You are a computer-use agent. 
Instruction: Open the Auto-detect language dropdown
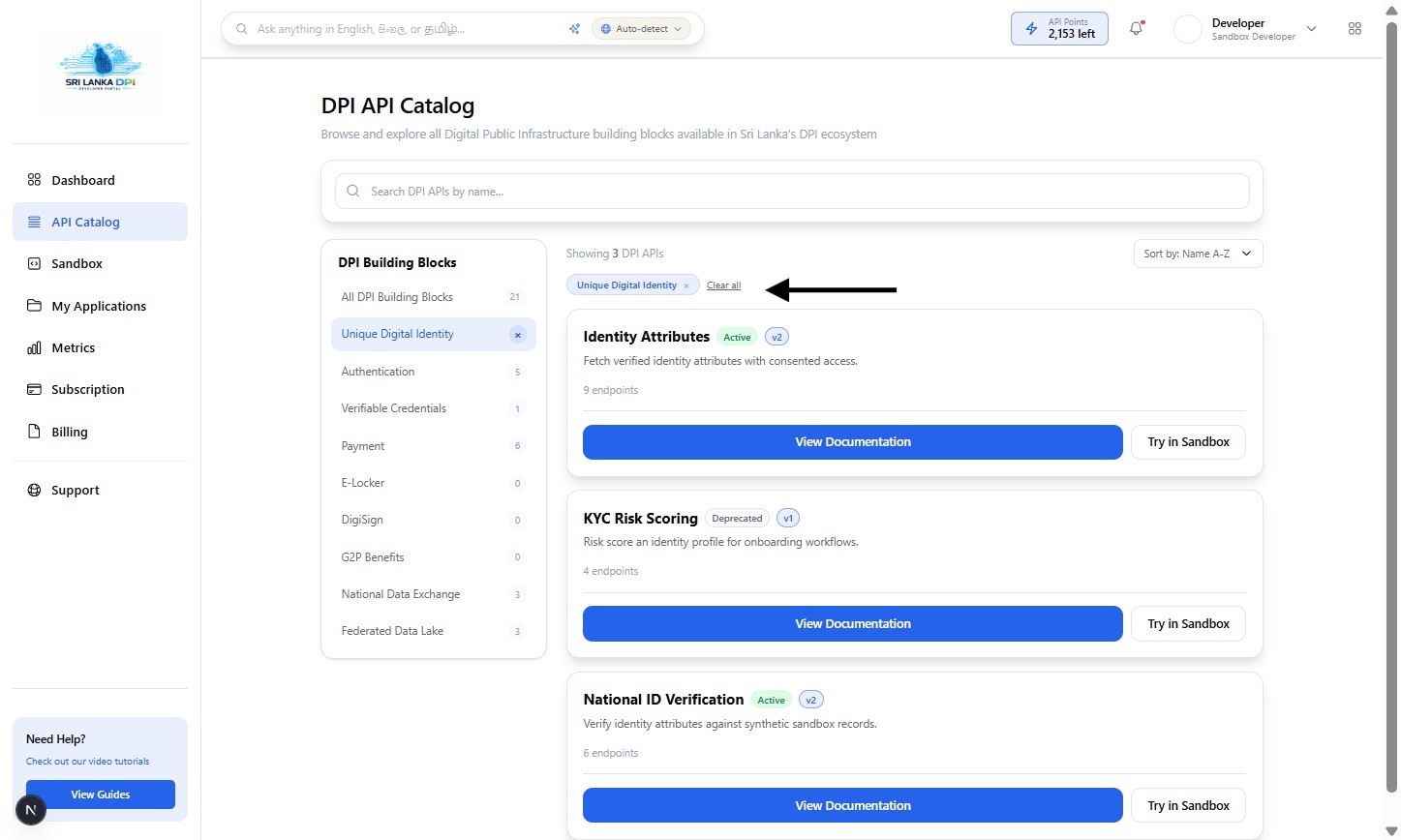click(x=642, y=29)
